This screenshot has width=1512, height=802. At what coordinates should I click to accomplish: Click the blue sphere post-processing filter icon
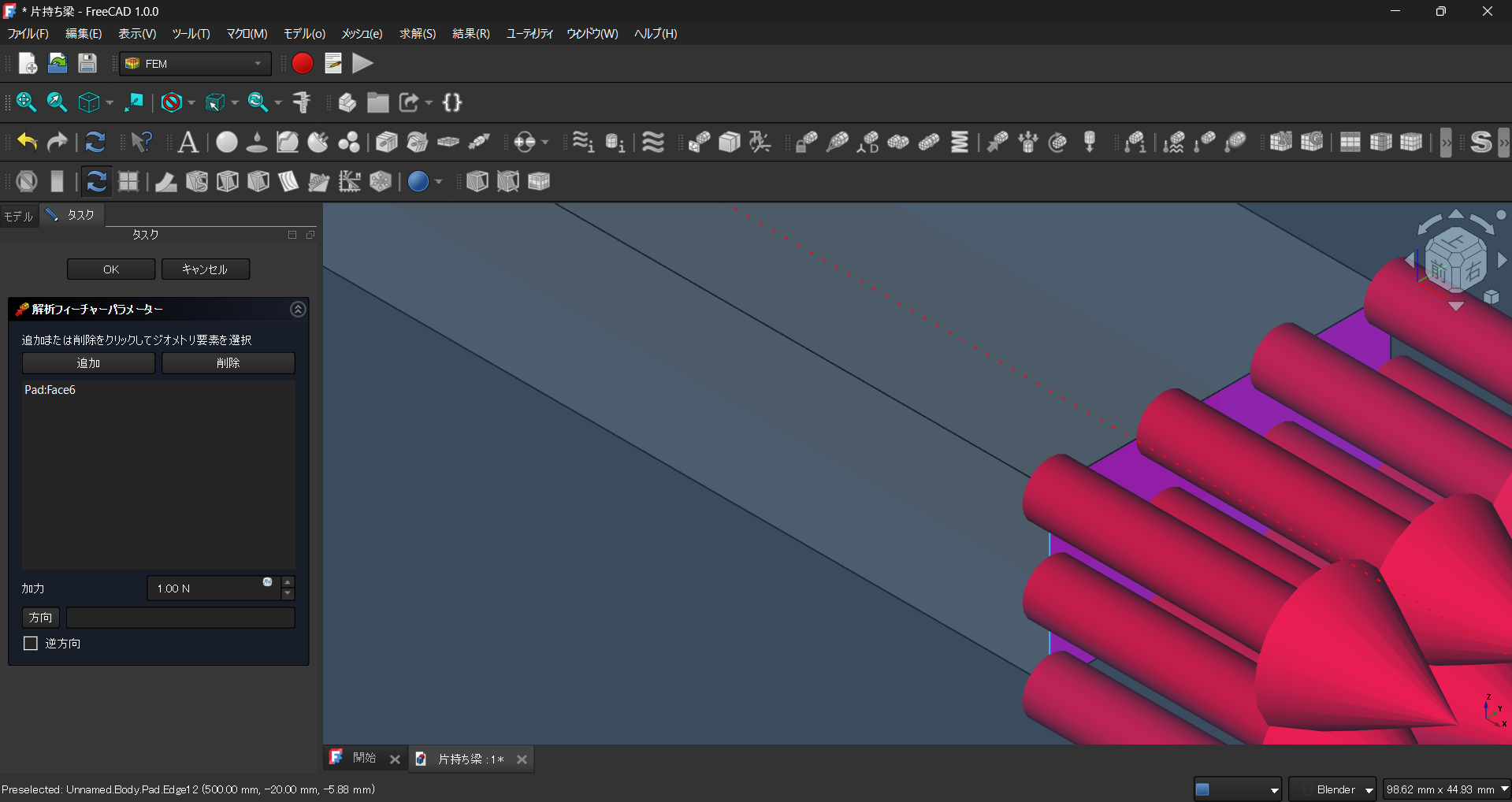418,181
